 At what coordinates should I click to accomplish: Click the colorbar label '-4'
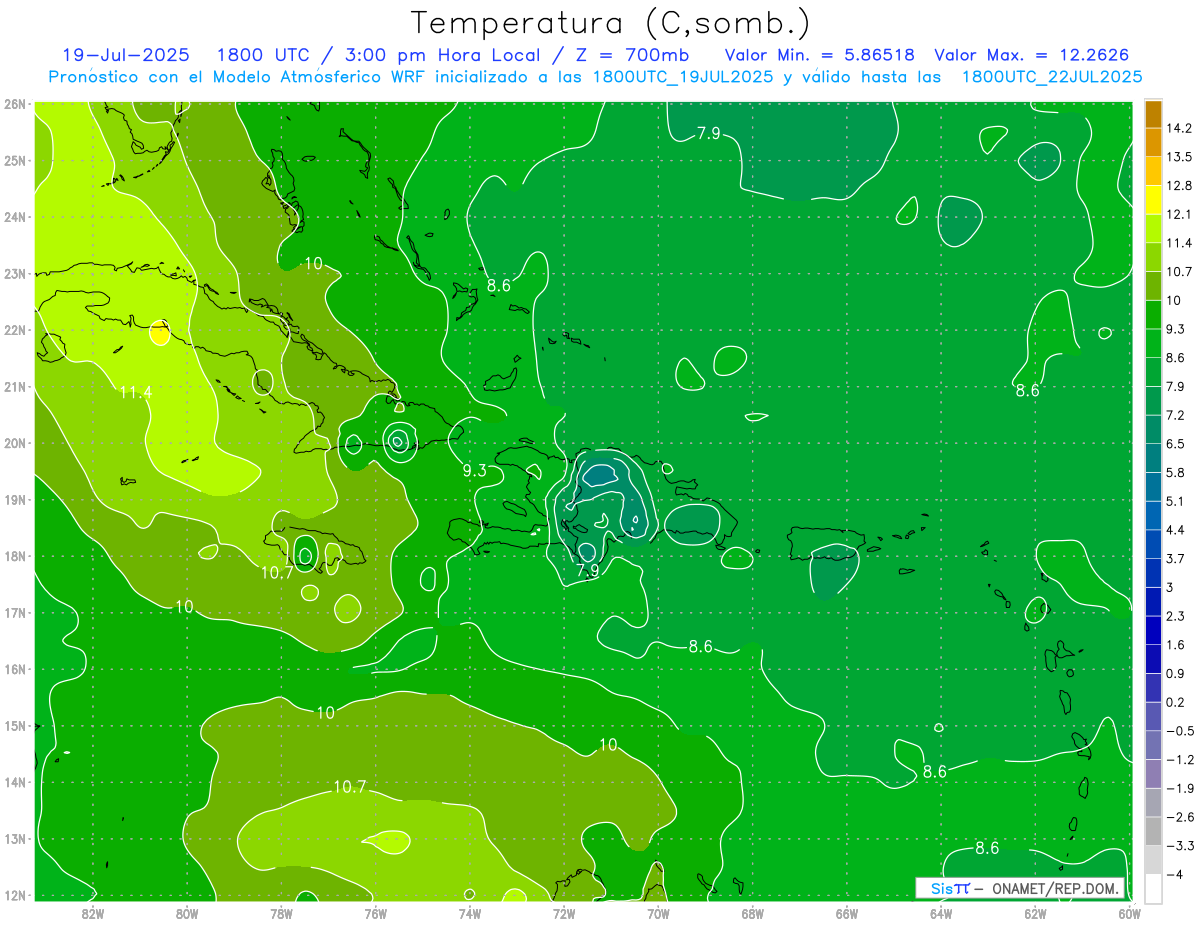[x=1175, y=873]
